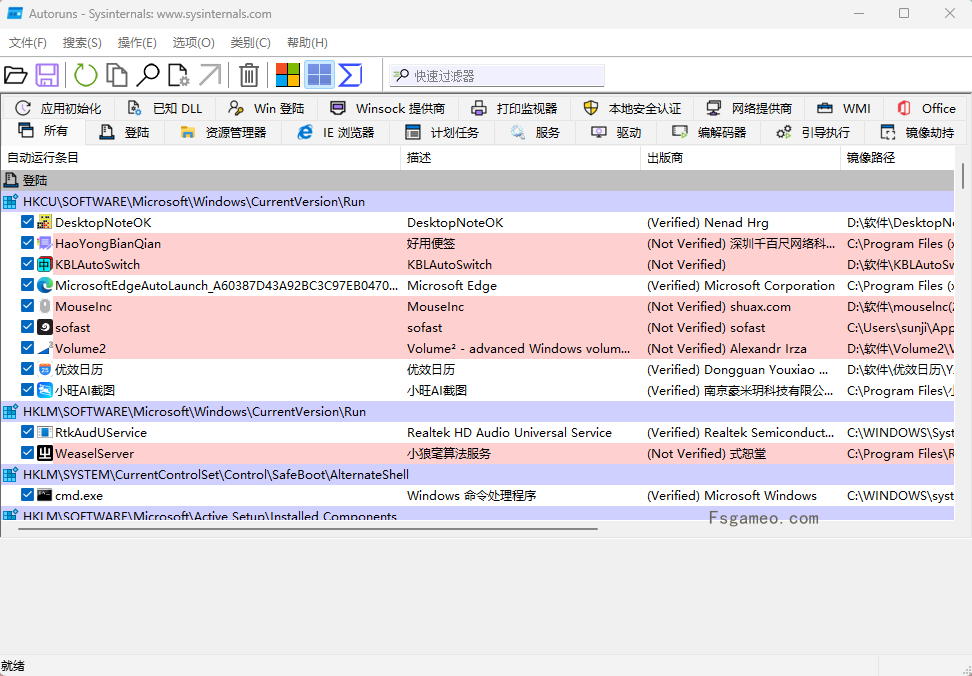
Task: Click the KBLAutoSwitch entry icon
Action: [x=45, y=265]
